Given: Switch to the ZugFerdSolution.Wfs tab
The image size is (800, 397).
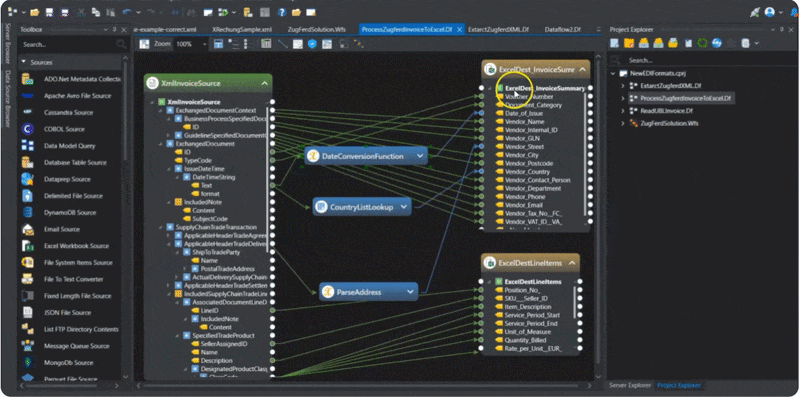Looking at the screenshot, I should tap(316, 30).
